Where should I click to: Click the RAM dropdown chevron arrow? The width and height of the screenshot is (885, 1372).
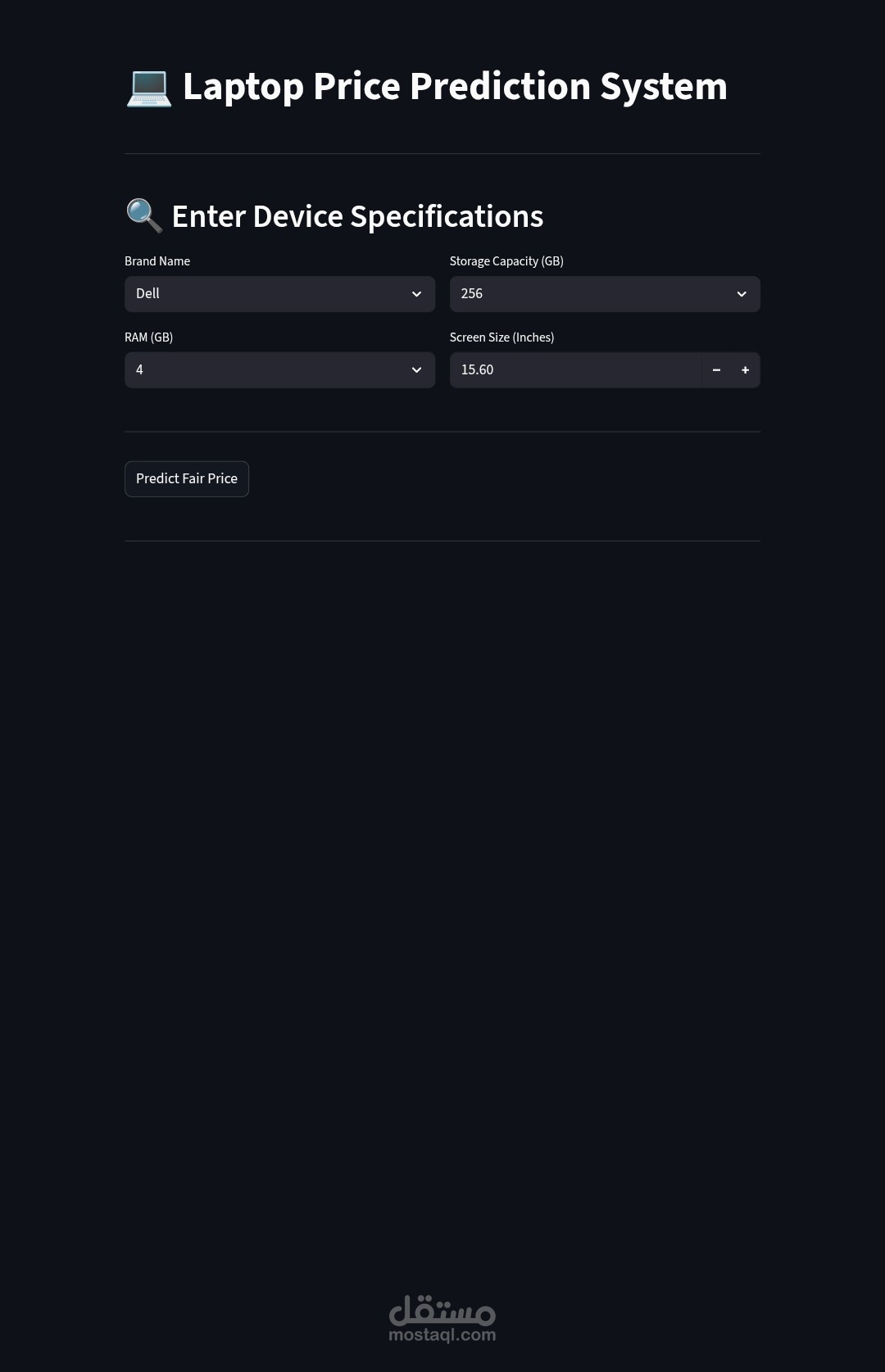pos(416,370)
